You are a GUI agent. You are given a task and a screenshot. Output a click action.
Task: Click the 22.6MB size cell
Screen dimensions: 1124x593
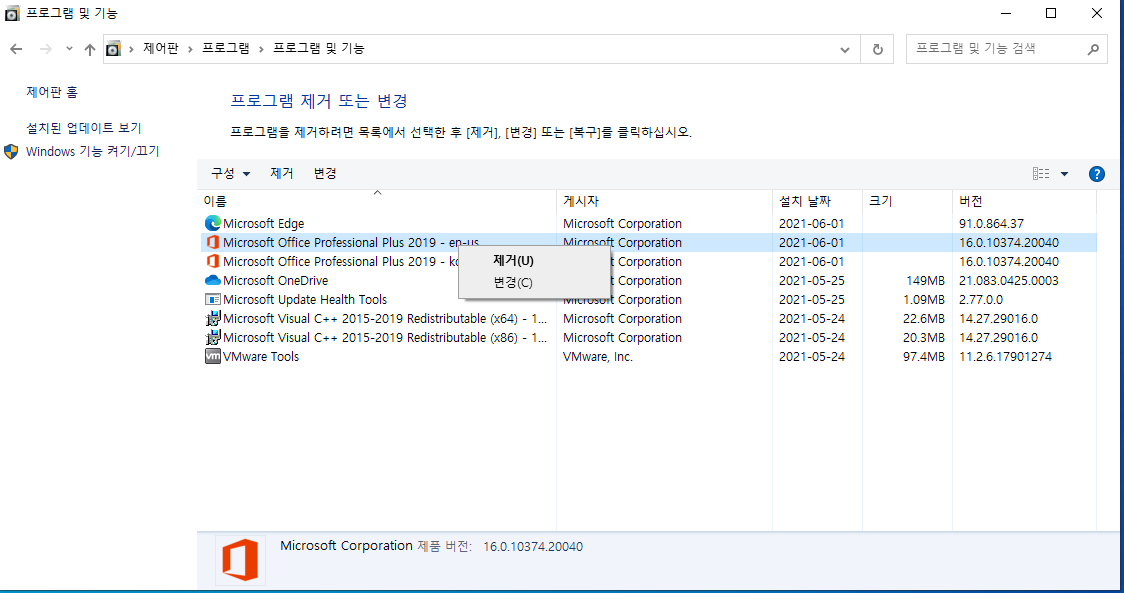tap(924, 318)
